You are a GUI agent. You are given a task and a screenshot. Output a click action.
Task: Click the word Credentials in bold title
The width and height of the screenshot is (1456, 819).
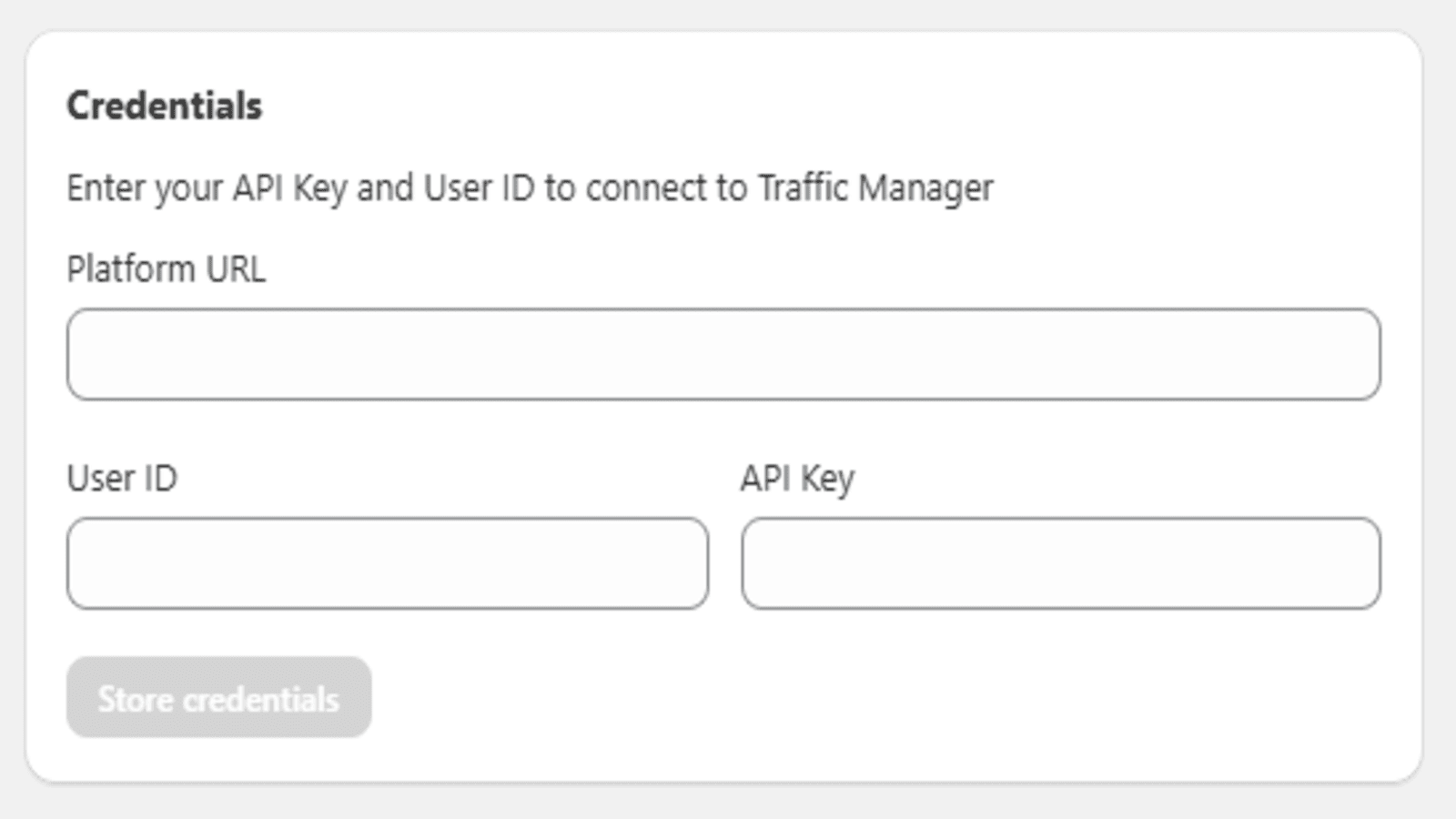click(165, 106)
